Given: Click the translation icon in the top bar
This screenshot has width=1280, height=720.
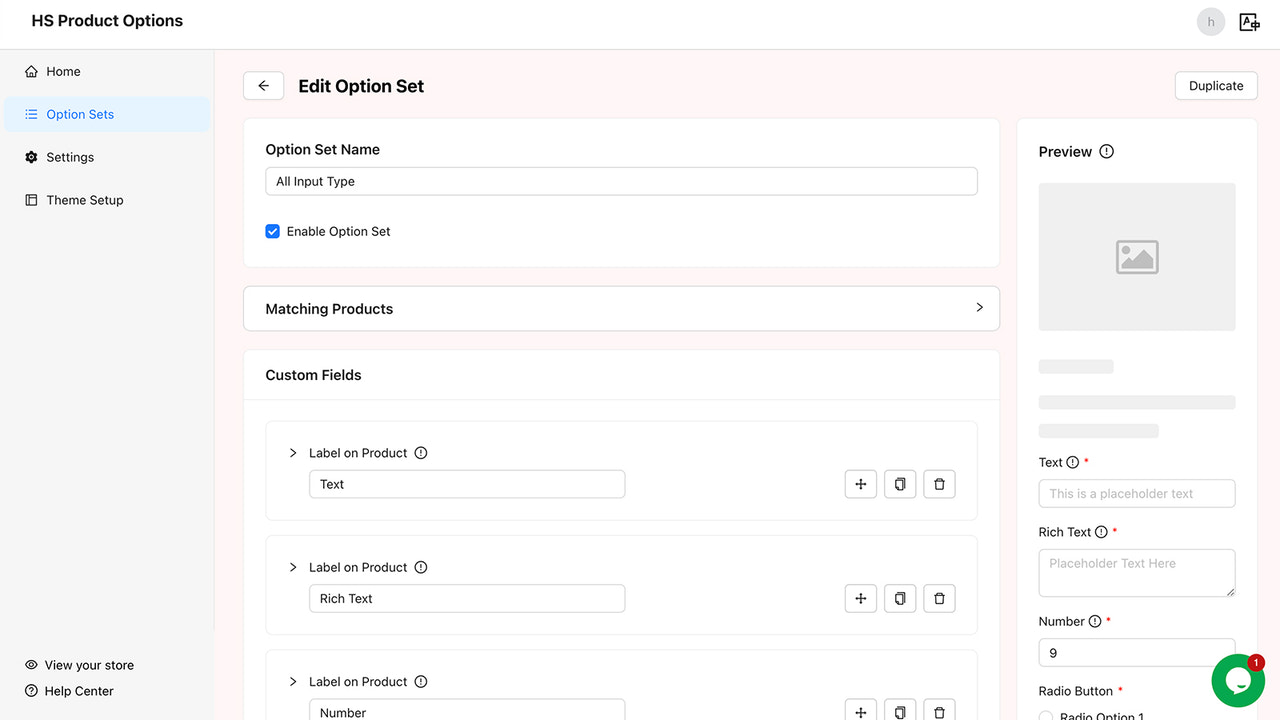Looking at the screenshot, I should click(1249, 21).
